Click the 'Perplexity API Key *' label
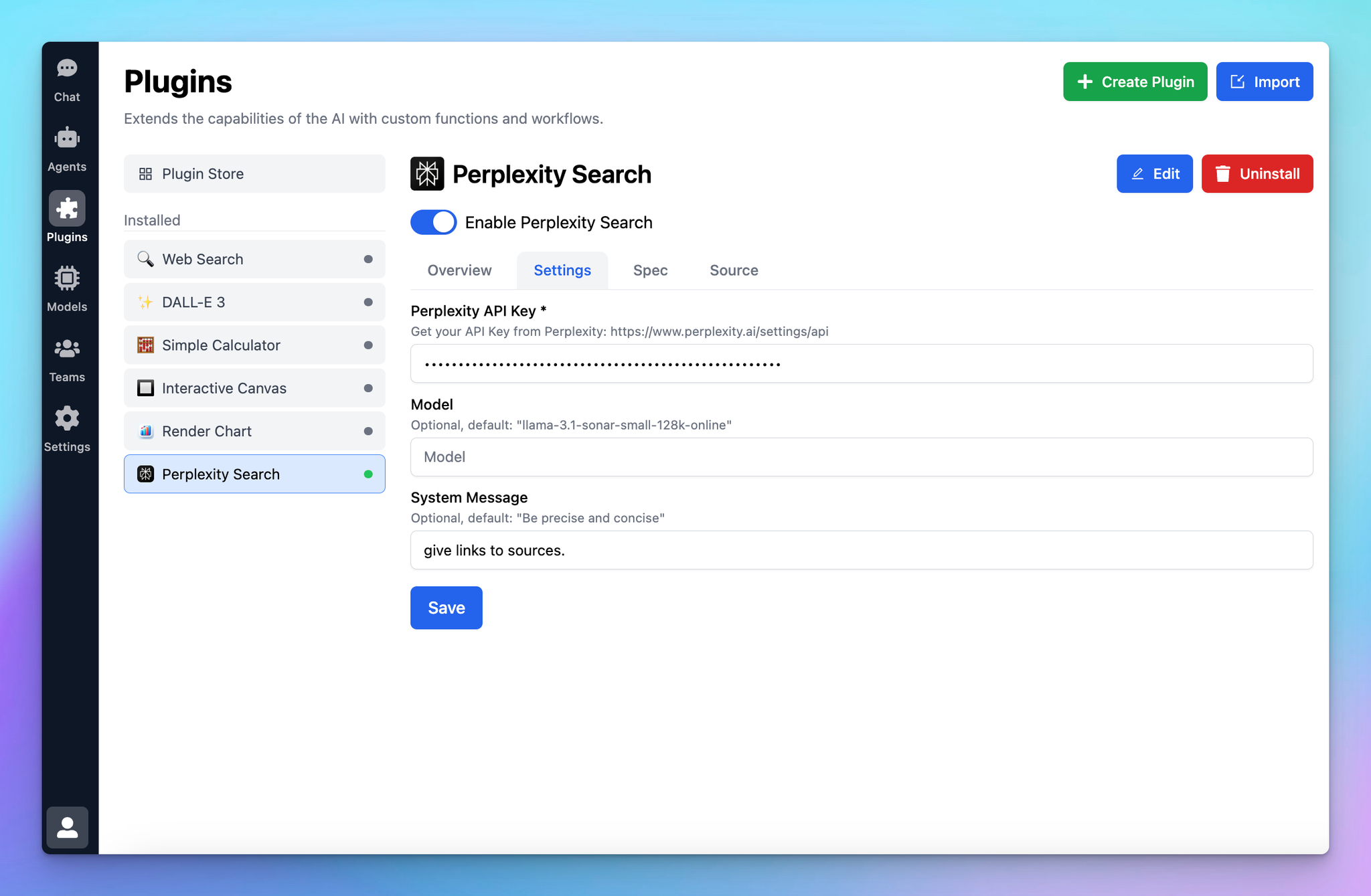 click(x=479, y=310)
